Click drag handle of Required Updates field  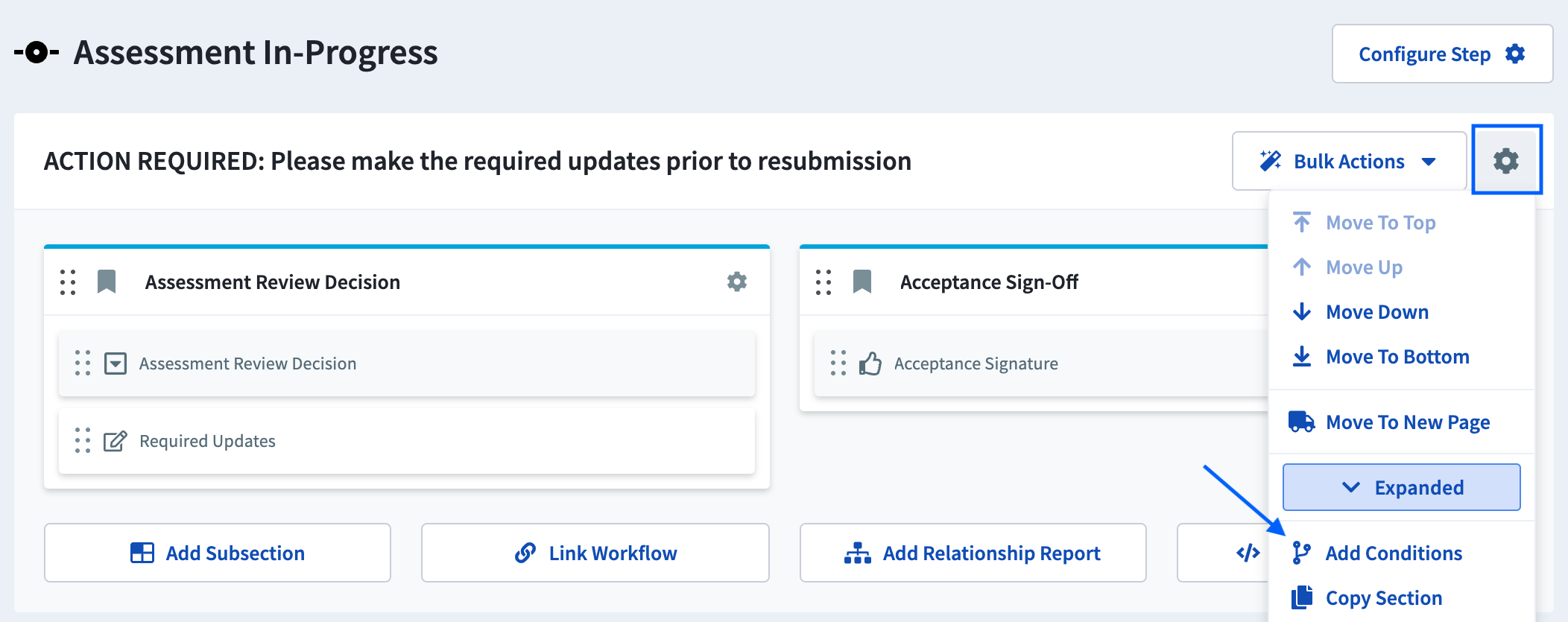(83, 440)
